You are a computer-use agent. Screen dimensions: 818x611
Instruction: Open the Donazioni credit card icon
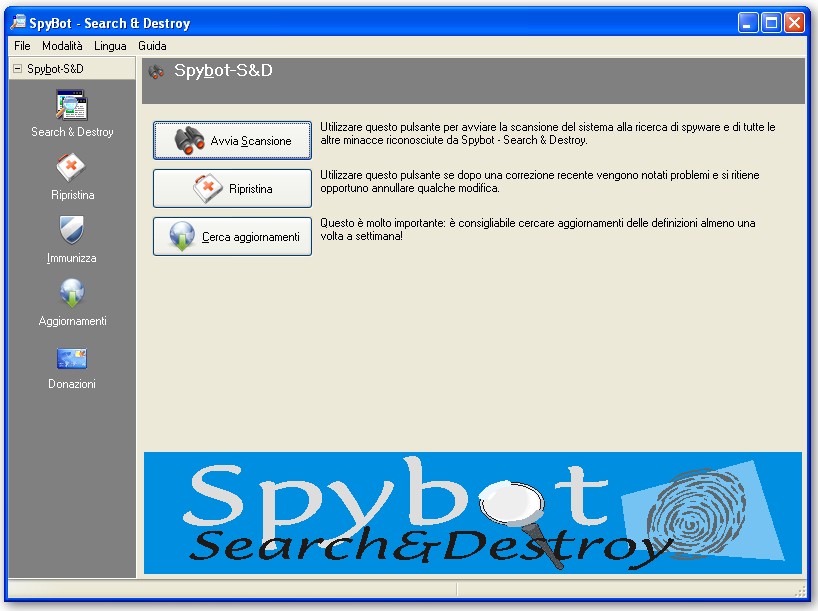[71, 358]
